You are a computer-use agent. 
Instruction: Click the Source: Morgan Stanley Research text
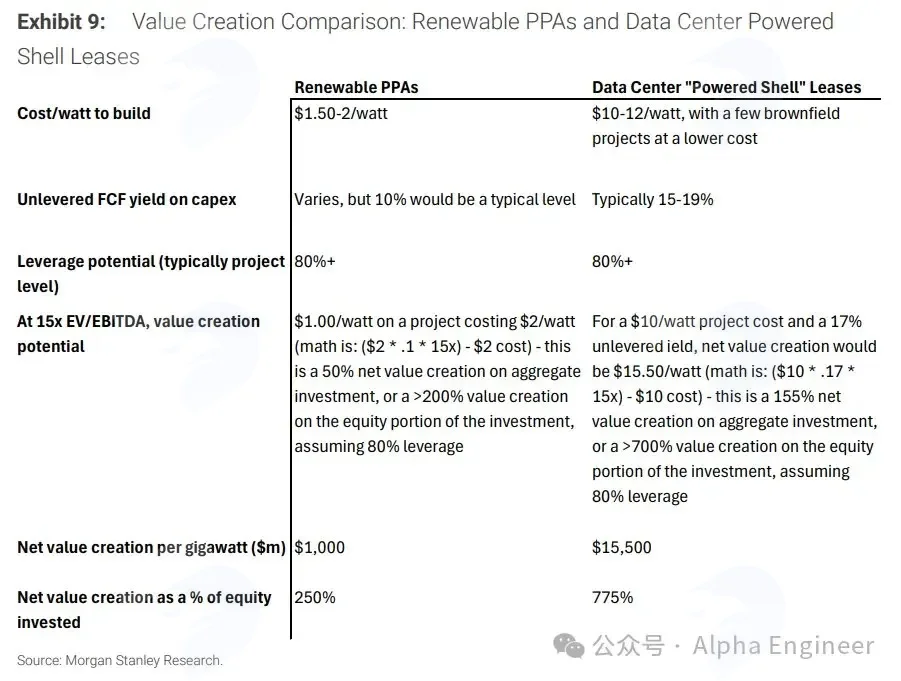tap(120, 660)
